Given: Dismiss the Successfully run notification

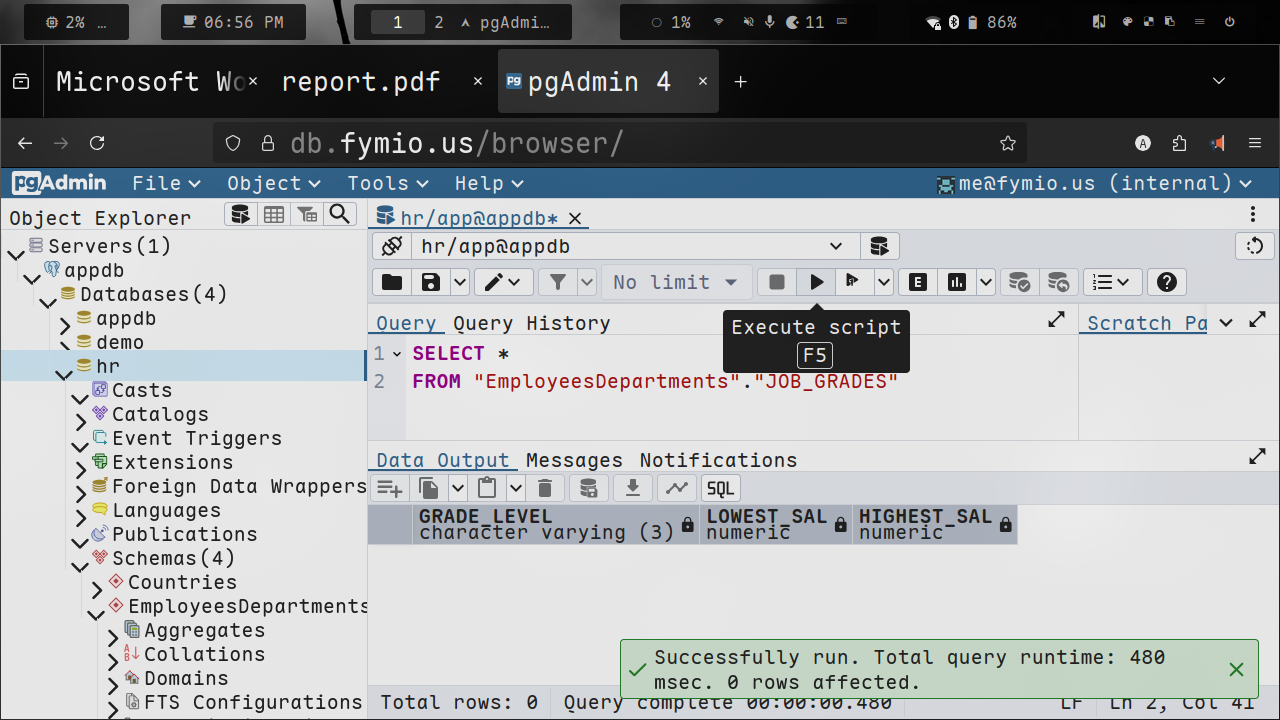Looking at the screenshot, I should (x=1236, y=669).
